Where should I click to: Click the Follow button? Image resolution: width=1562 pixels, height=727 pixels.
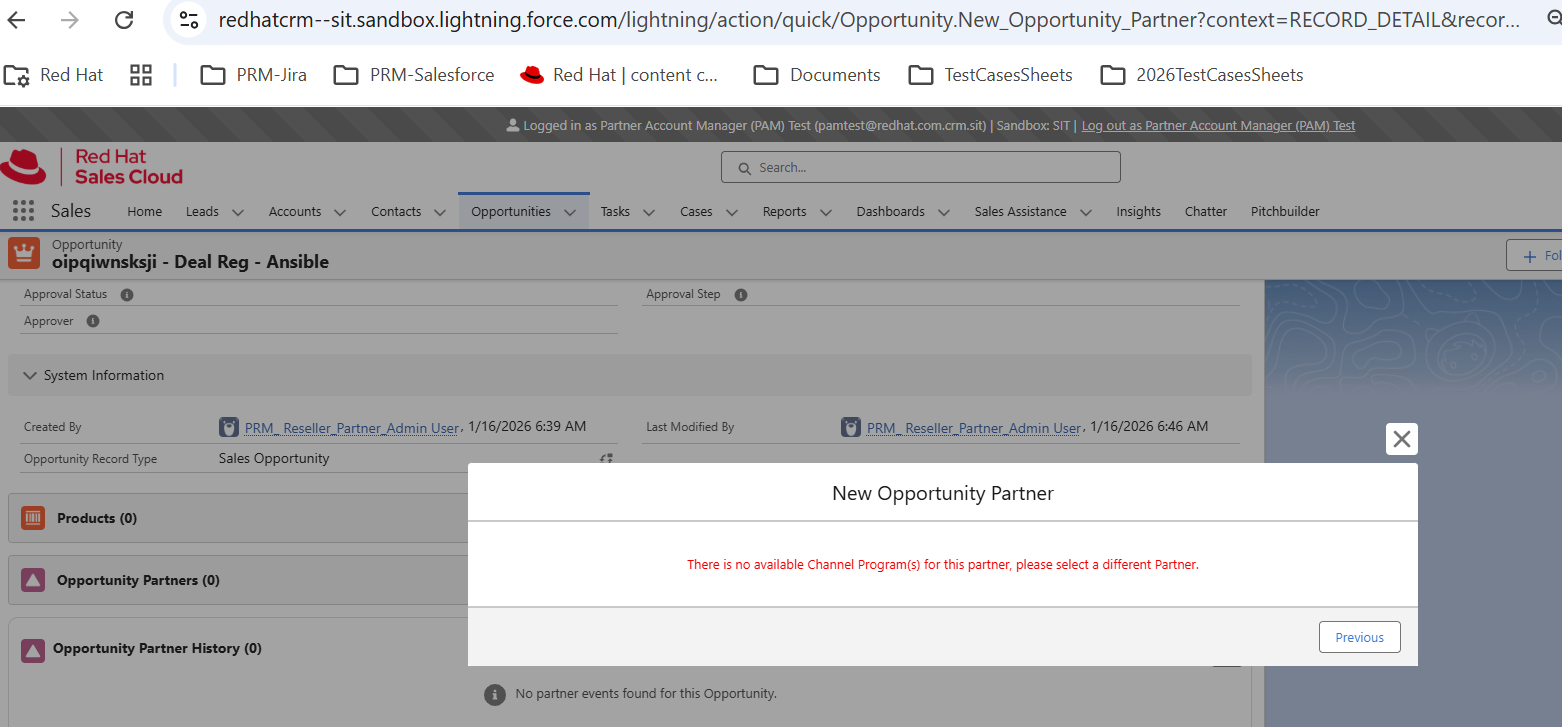click(x=1534, y=256)
